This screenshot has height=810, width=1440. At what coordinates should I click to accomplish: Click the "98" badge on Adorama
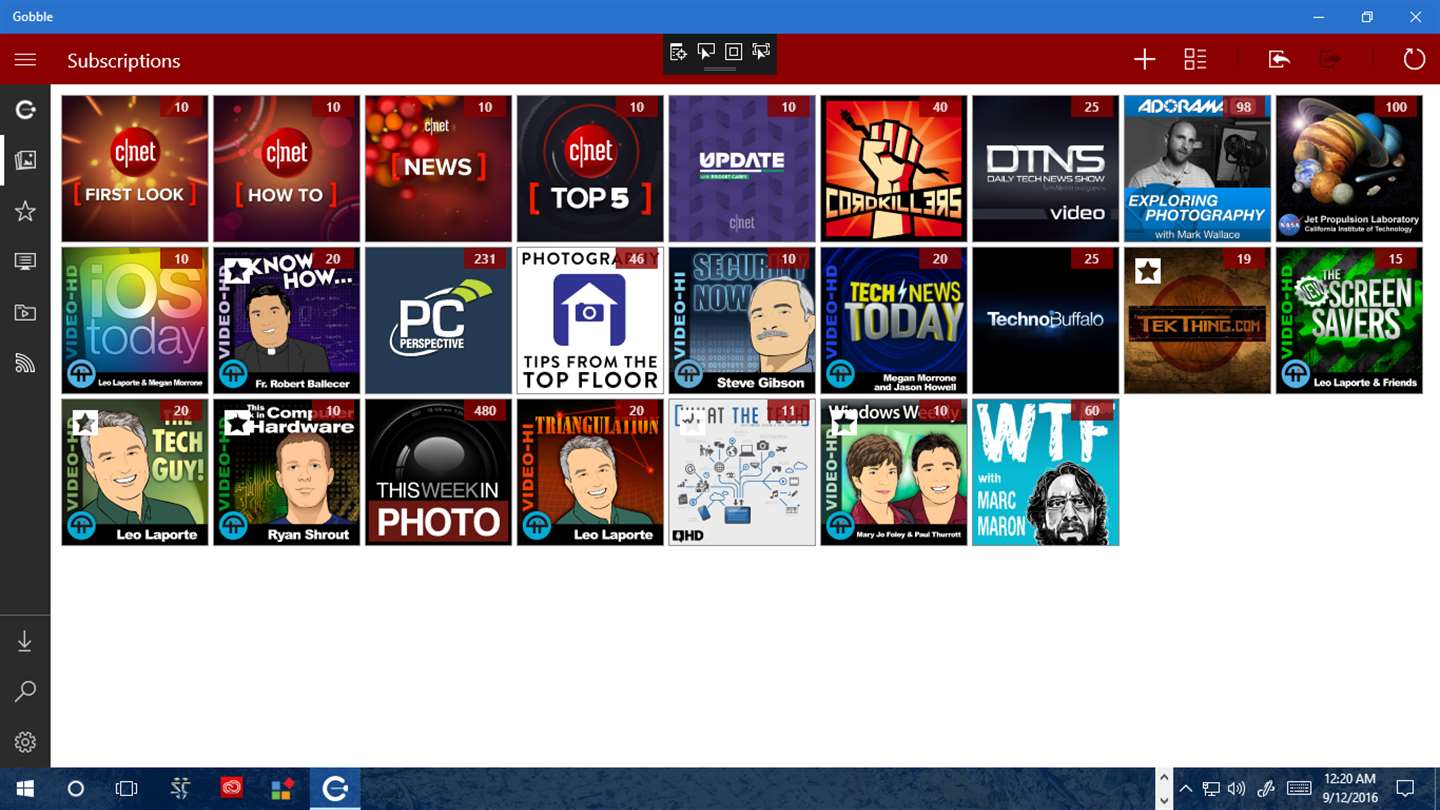pyautogui.click(x=1243, y=107)
